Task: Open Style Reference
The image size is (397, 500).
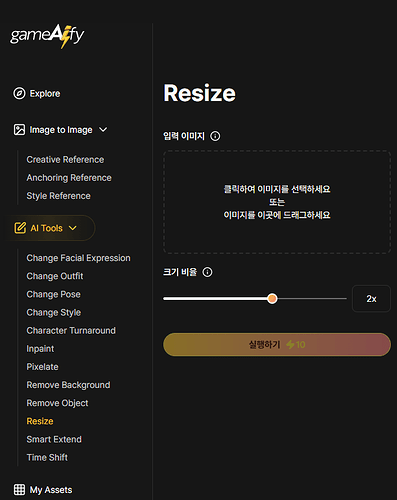Action: (x=58, y=196)
